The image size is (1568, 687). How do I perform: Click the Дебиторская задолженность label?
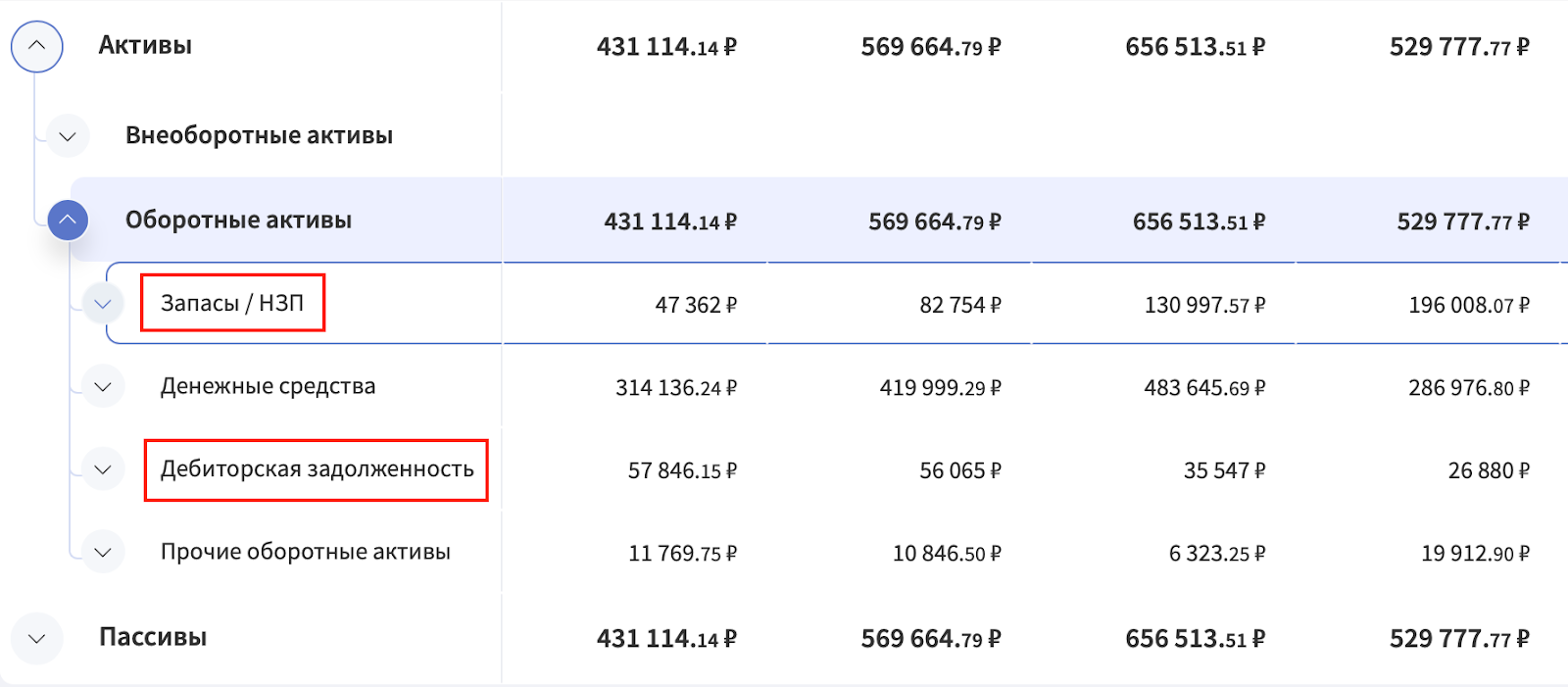coord(317,469)
